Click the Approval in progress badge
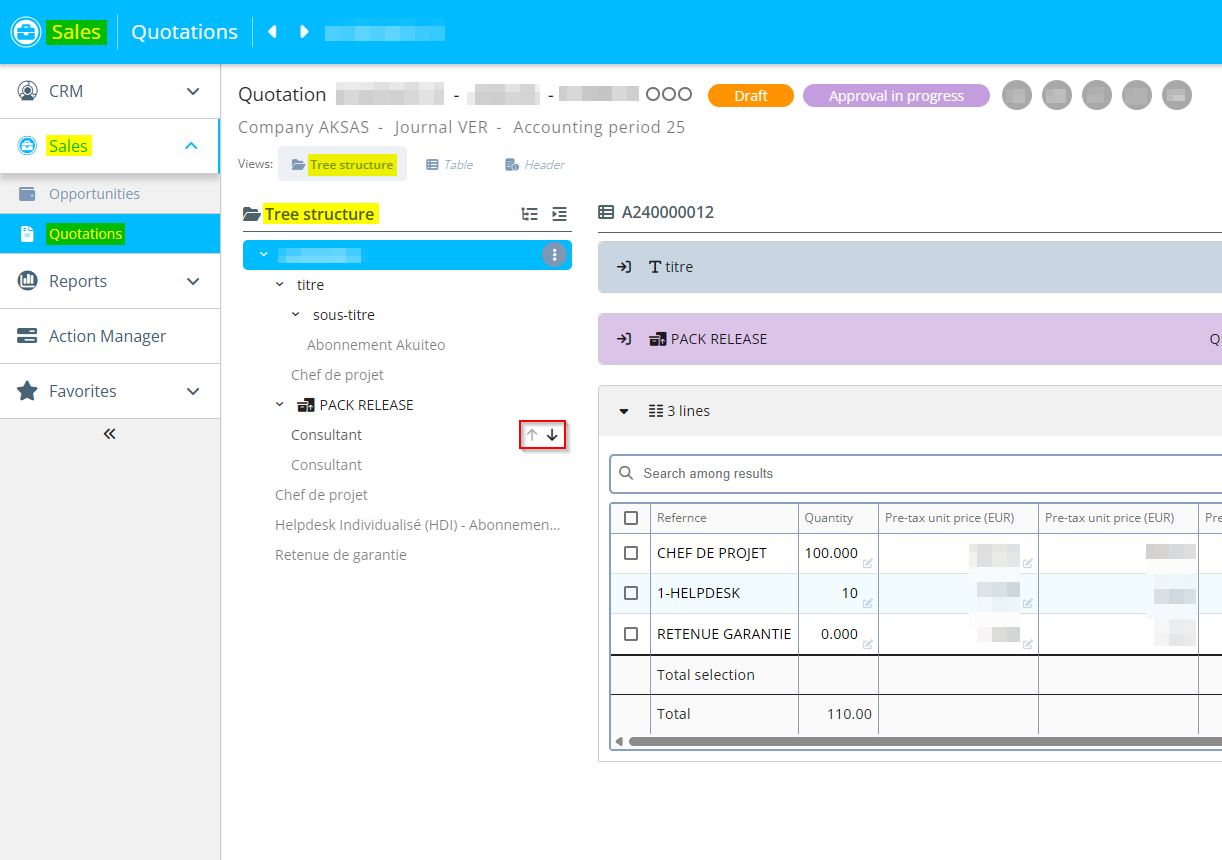This screenshot has width=1222, height=860. 895,96
